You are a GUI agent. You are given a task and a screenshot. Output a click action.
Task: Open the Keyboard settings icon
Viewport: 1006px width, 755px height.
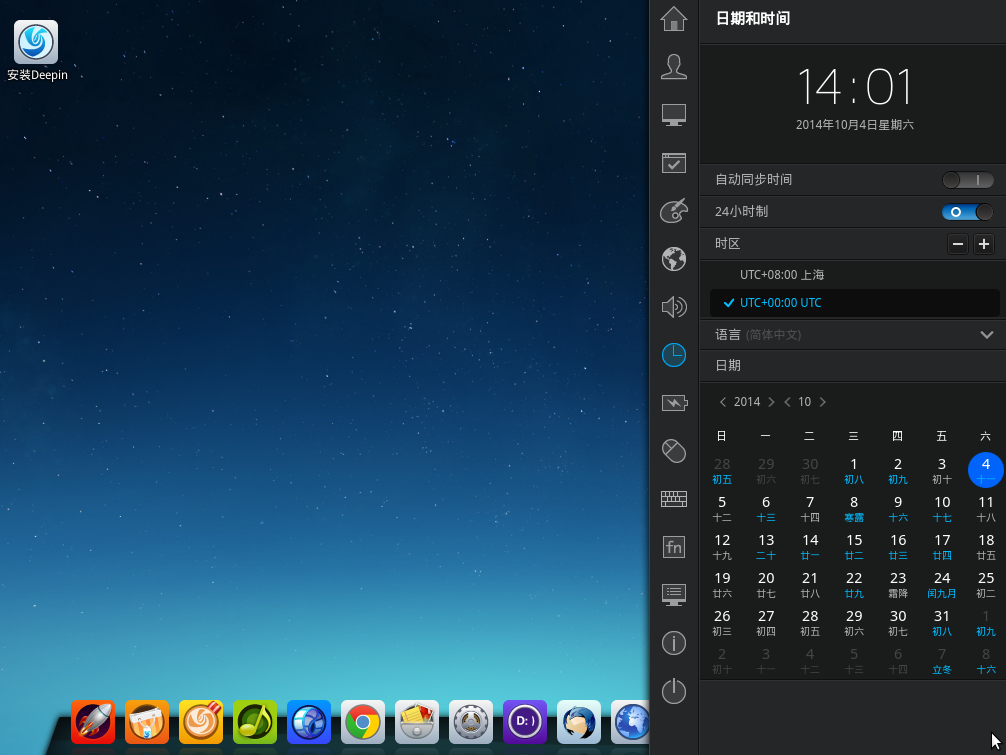click(x=674, y=499)
